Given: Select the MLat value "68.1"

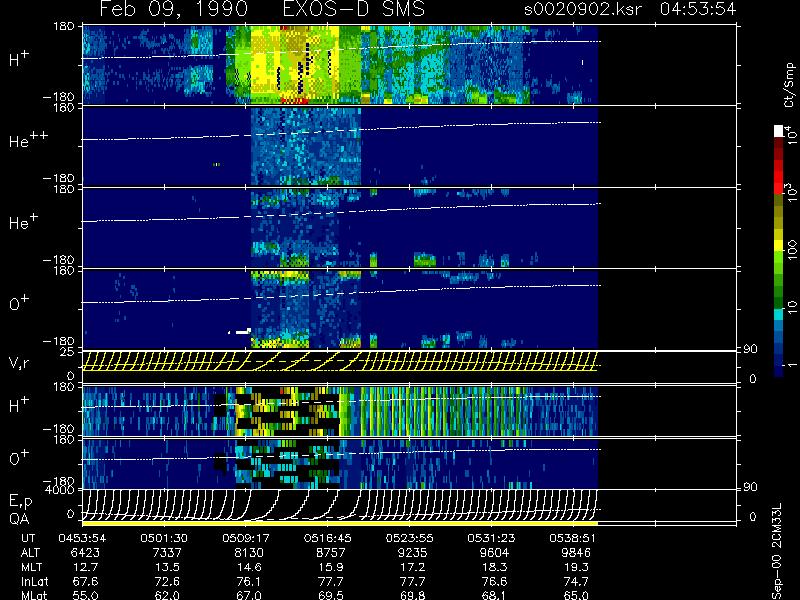Looking at the screenshot, I should pos(494,595).
